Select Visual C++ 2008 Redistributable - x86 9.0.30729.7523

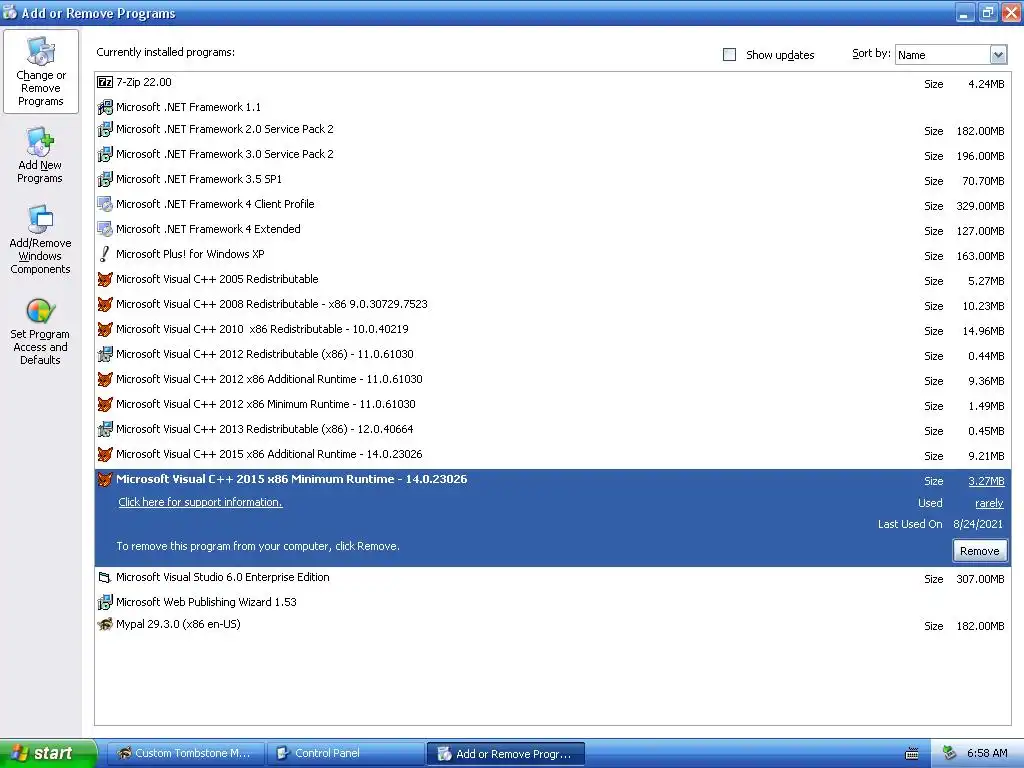click(x=552, y=305)
